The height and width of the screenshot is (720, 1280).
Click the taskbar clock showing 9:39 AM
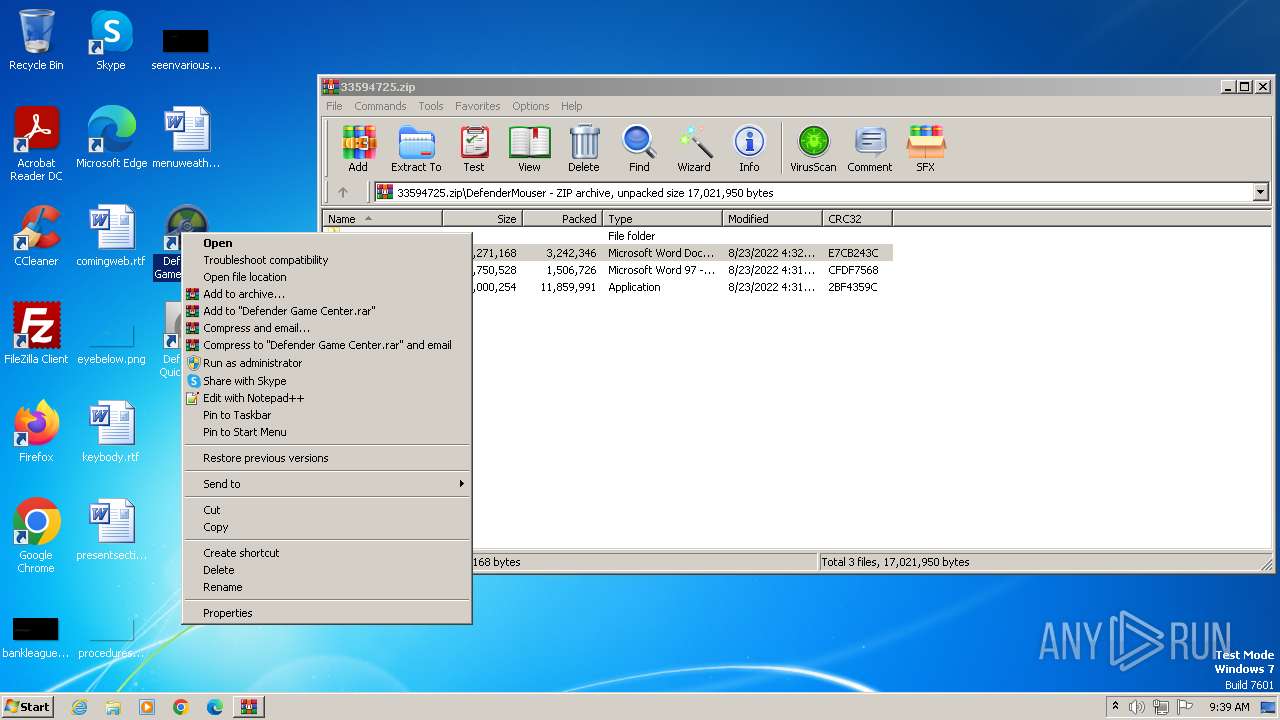1229,707
